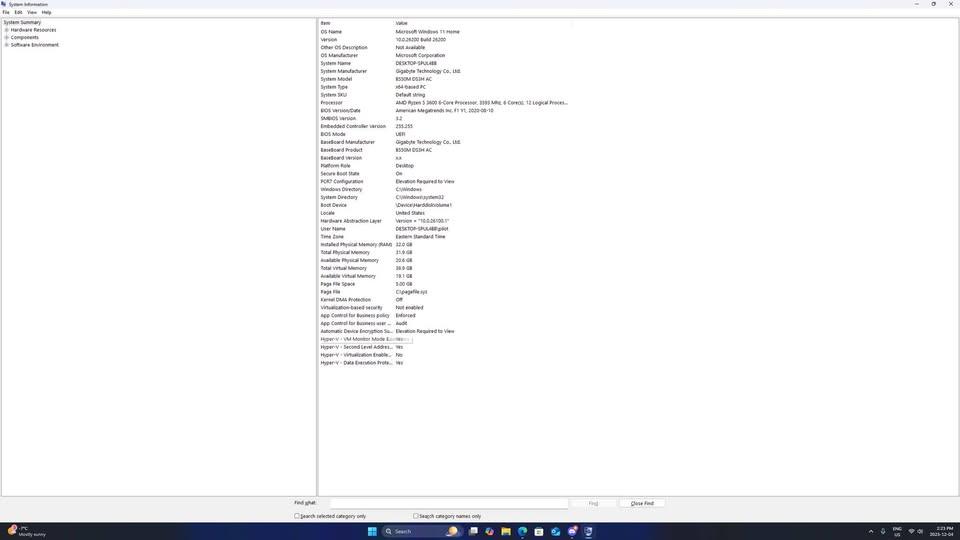Select the BIOS Version/Date row

445,111
